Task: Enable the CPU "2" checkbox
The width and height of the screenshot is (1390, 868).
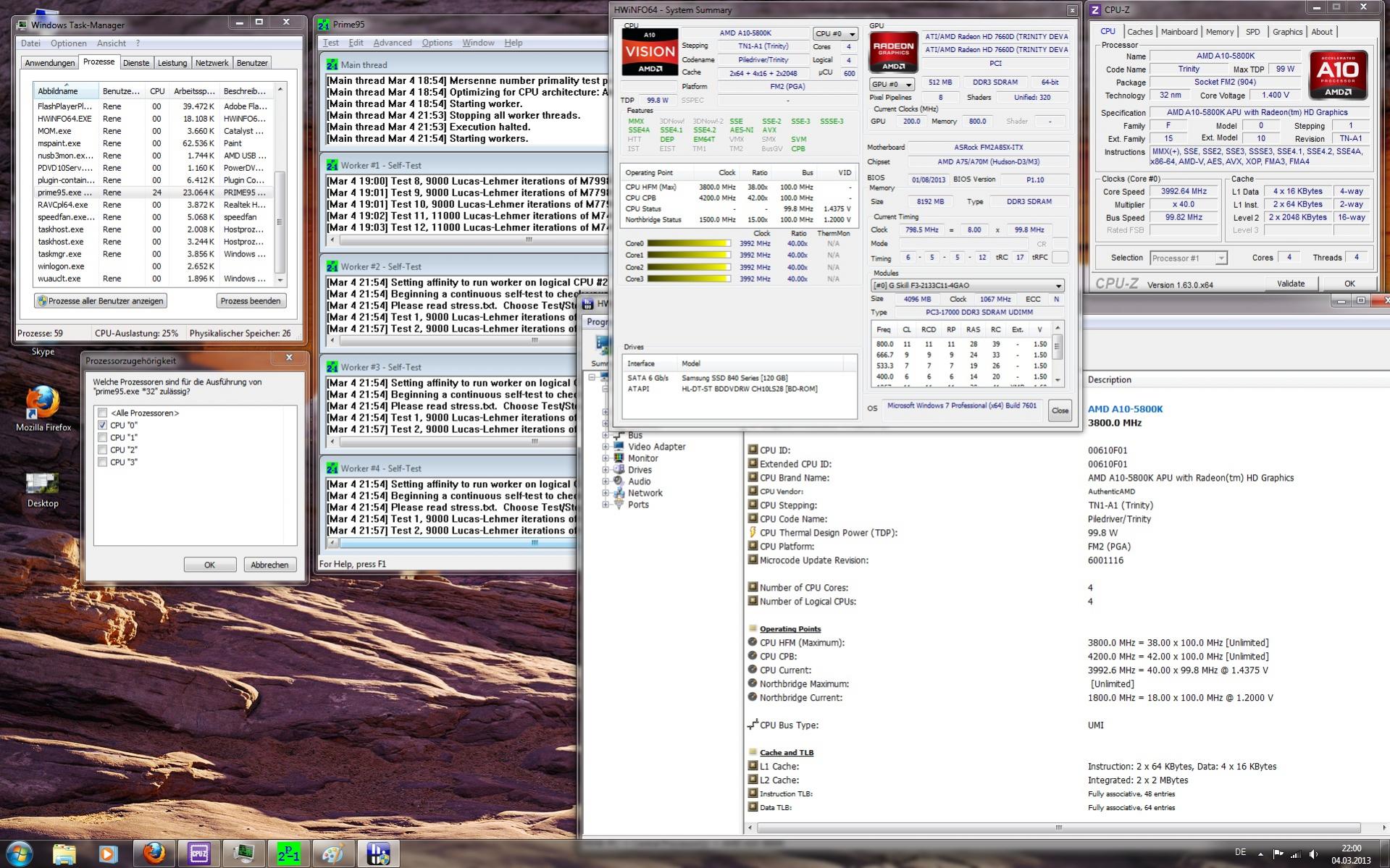Action: tap(103, 450)
